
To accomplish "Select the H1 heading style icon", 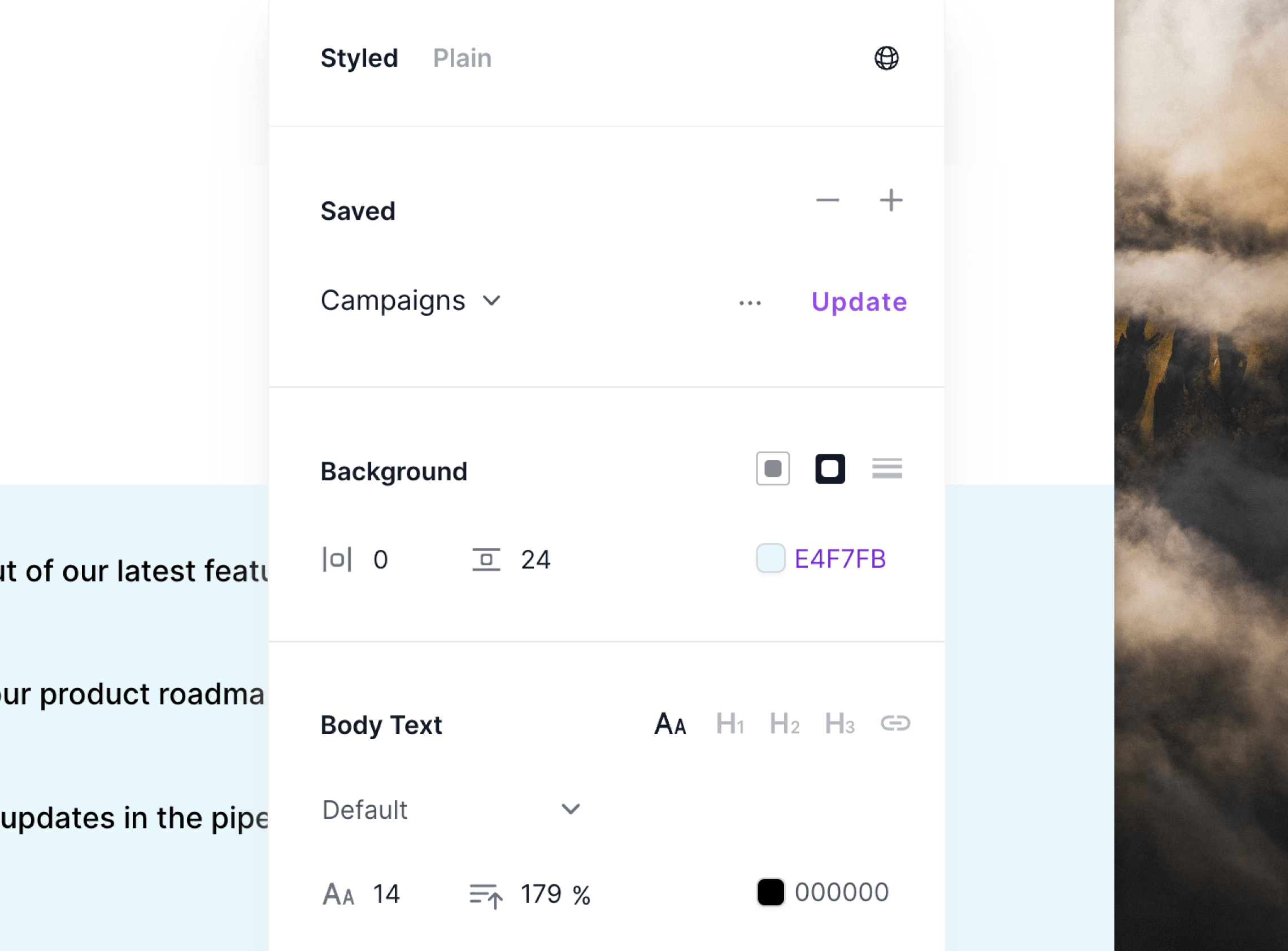I will [730, 724].
